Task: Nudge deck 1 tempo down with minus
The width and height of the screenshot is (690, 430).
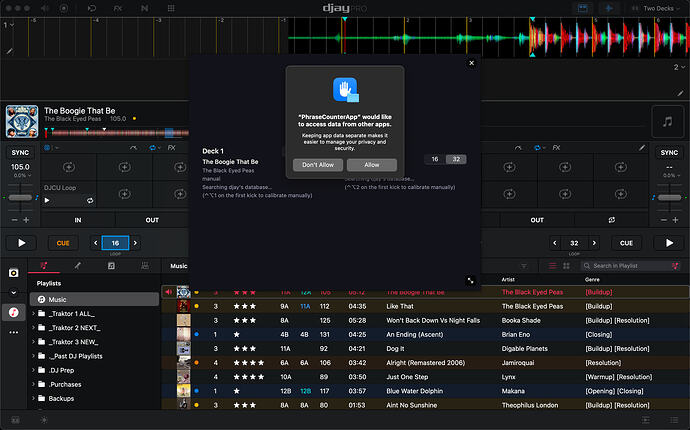Action: (15, 220)
